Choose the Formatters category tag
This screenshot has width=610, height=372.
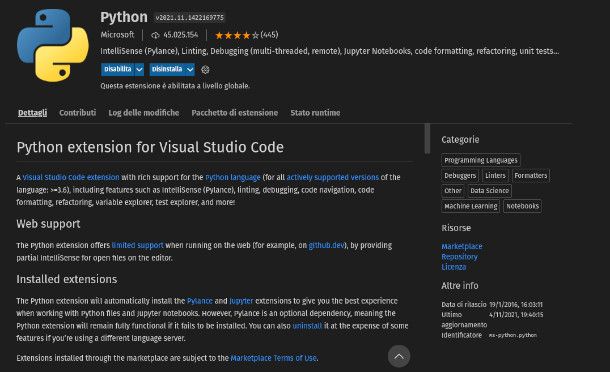coord(531,175)
